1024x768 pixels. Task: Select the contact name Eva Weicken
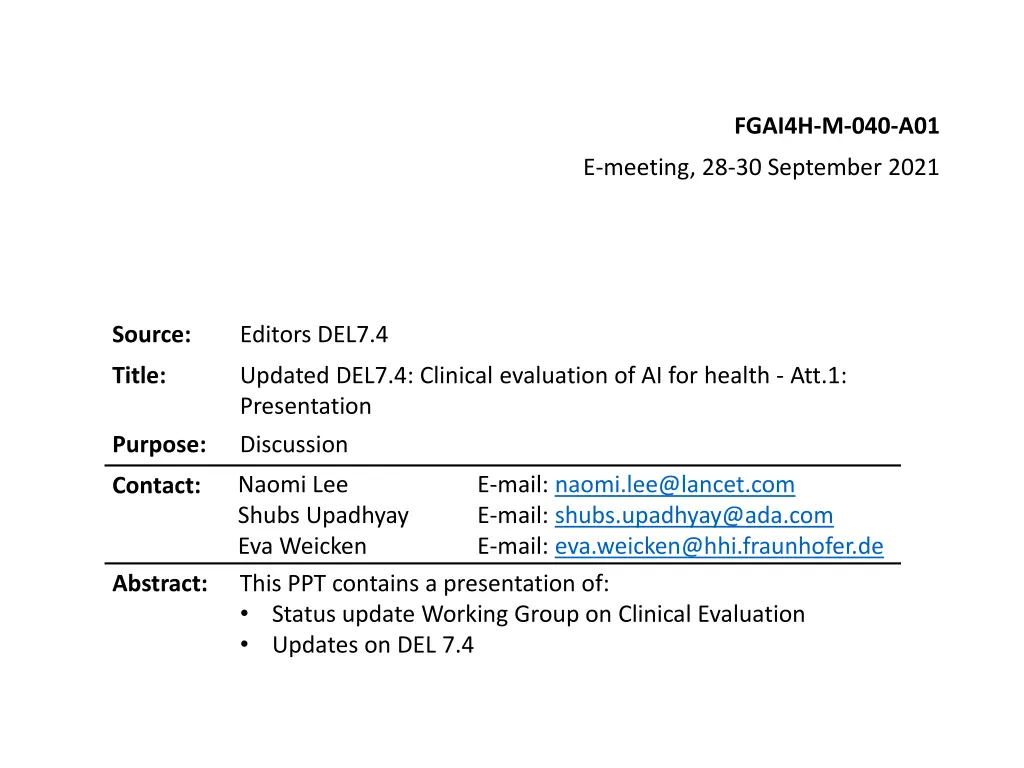point(302,546)
